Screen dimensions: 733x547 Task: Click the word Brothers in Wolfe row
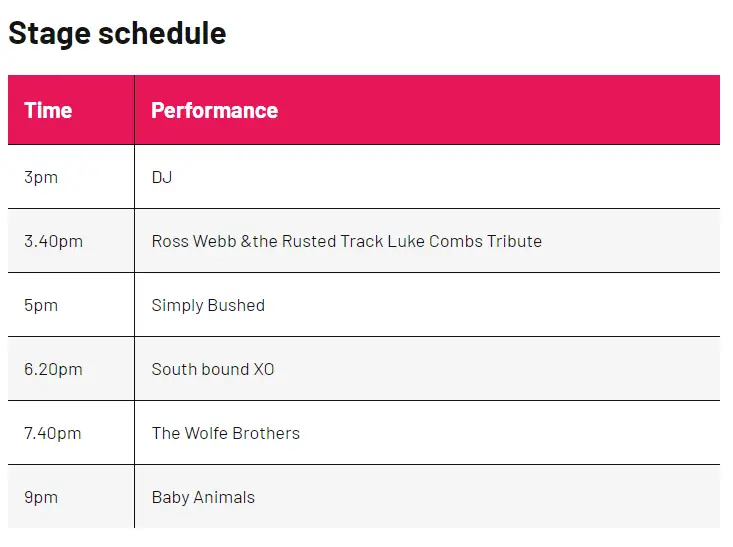pos(266,433)
